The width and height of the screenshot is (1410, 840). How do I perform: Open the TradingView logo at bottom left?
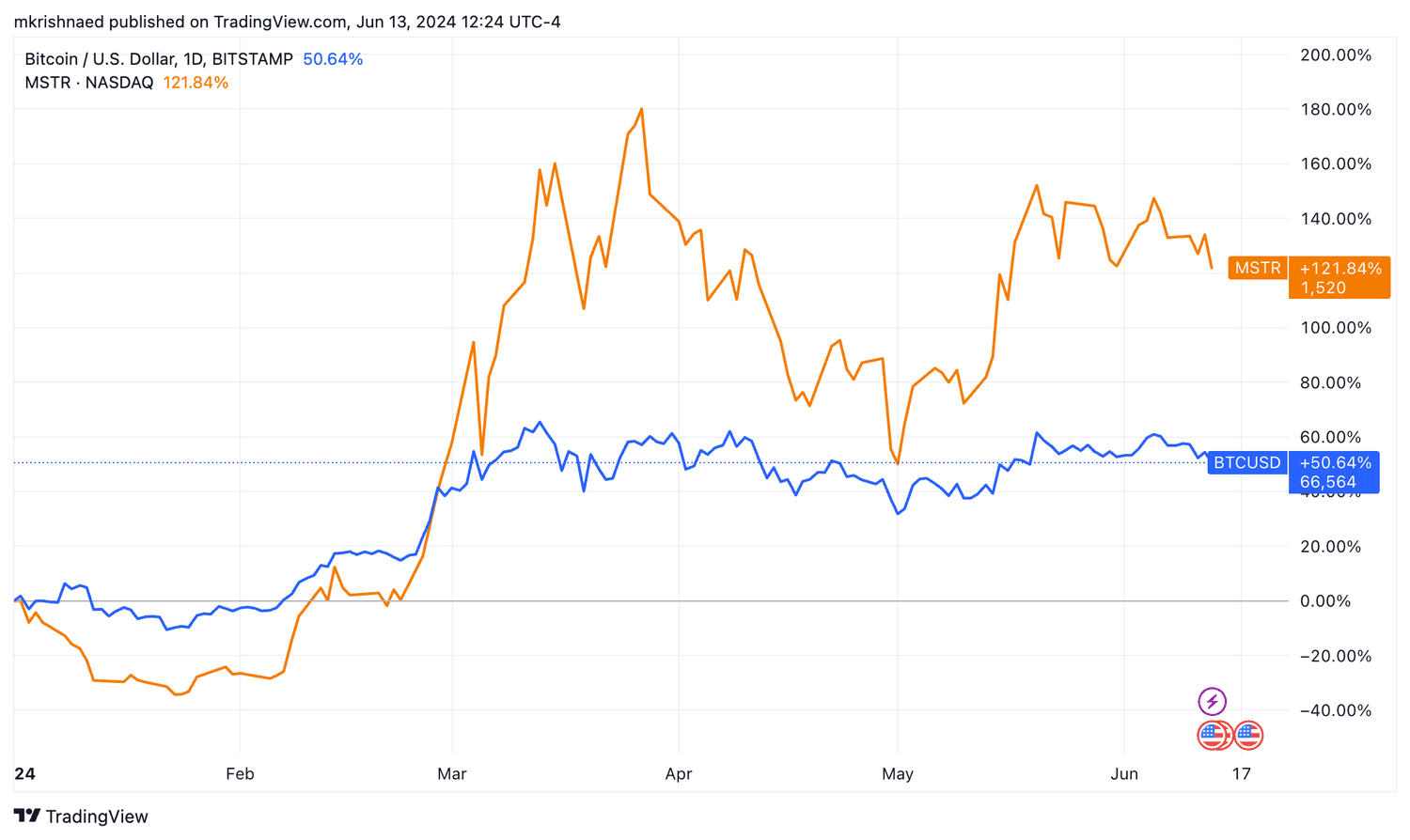coord(81,817)
